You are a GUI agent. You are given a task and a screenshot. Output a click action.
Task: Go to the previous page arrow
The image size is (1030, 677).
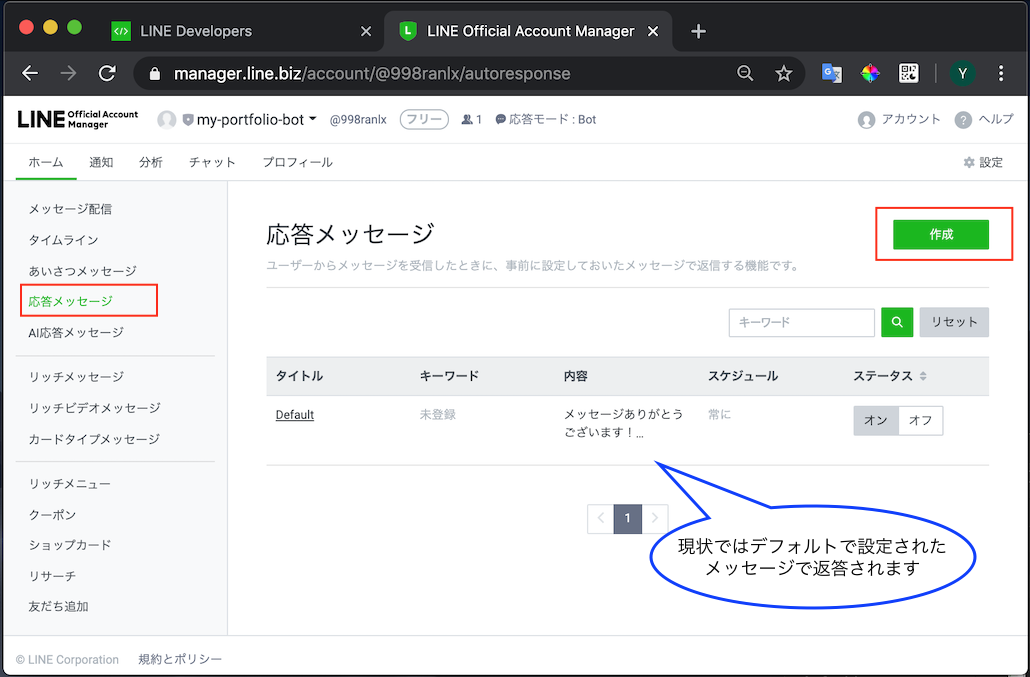click(600, 519)
